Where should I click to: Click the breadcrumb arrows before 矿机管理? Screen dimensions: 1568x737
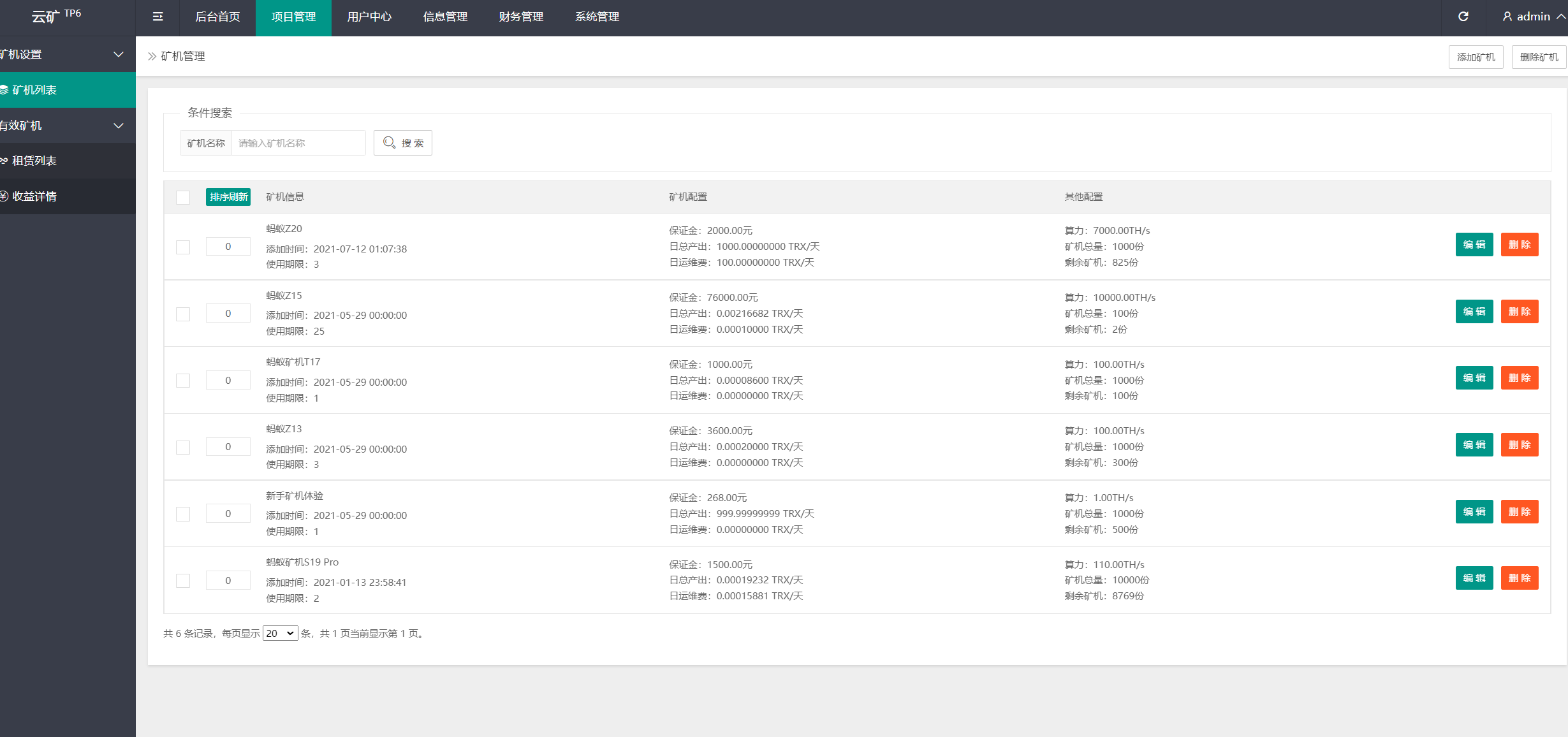pos(152,56)
